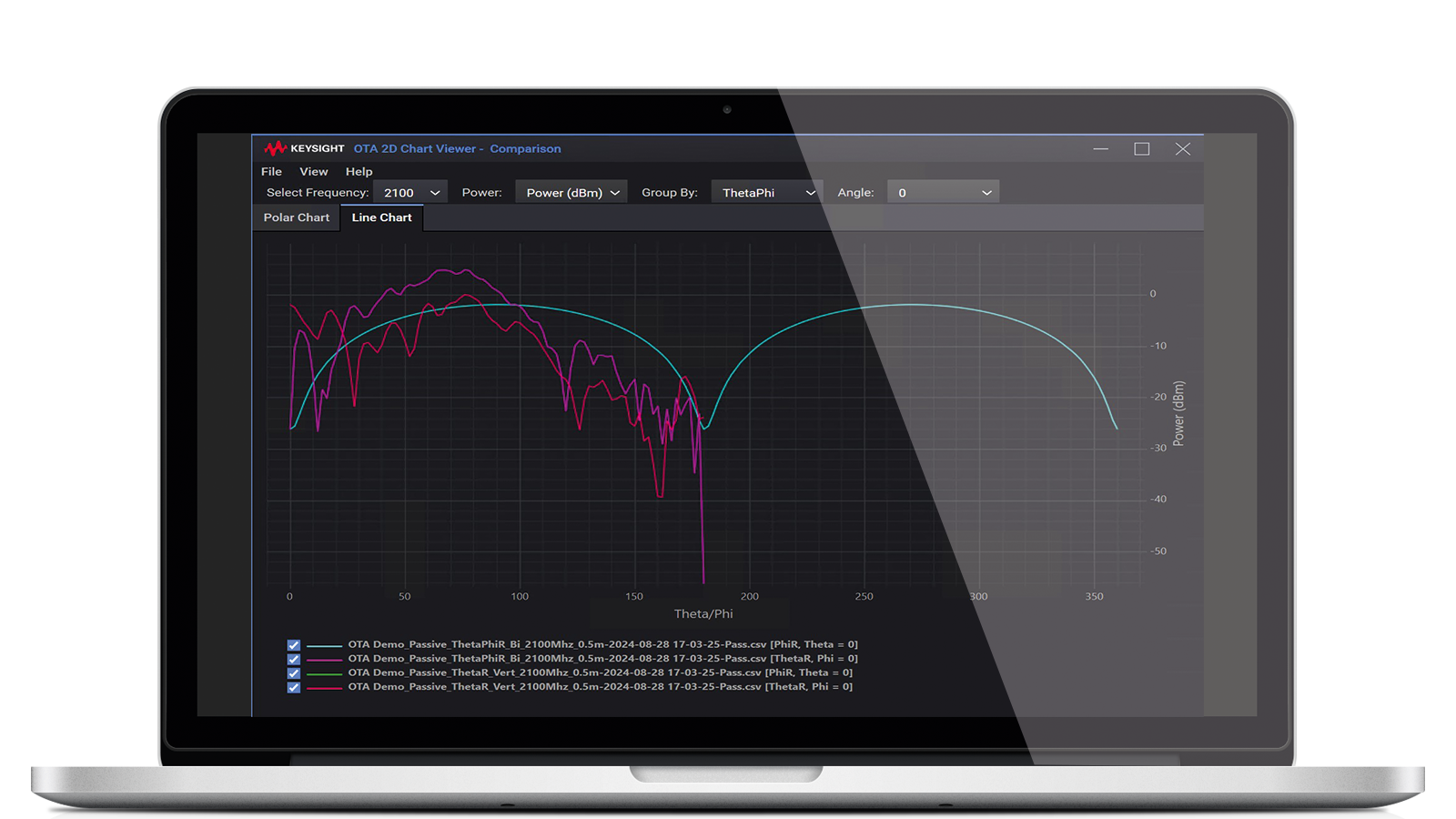Minimize the OTA 2D Chart Viewer window
The height and width of the screenshot is (819, 1456).
(1101, 148)
